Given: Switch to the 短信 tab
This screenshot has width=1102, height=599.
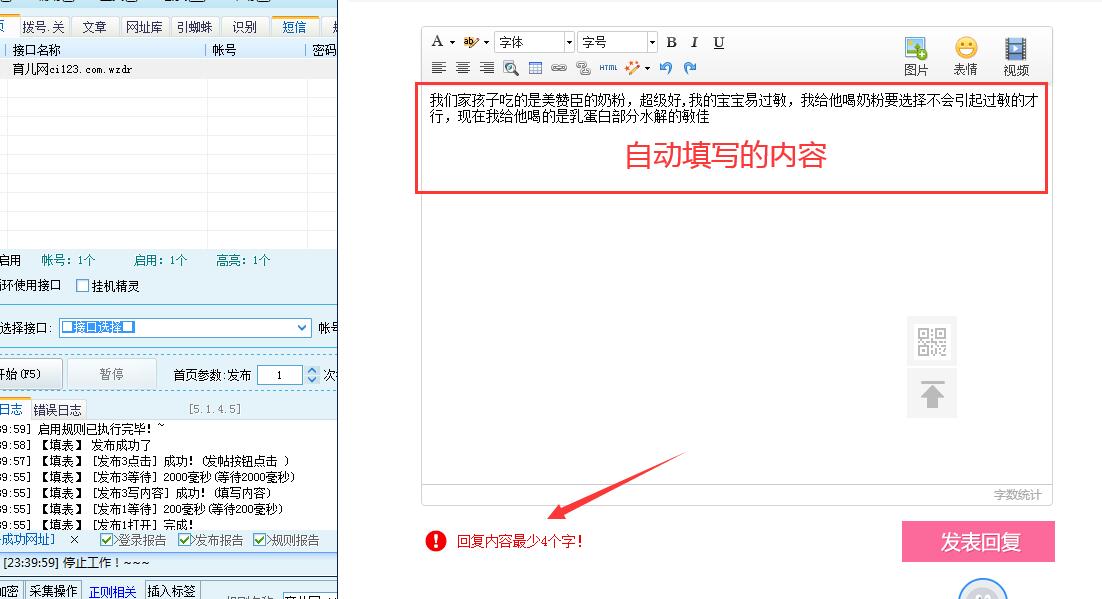Looking at the screenshot, I should tap(295, 26).
